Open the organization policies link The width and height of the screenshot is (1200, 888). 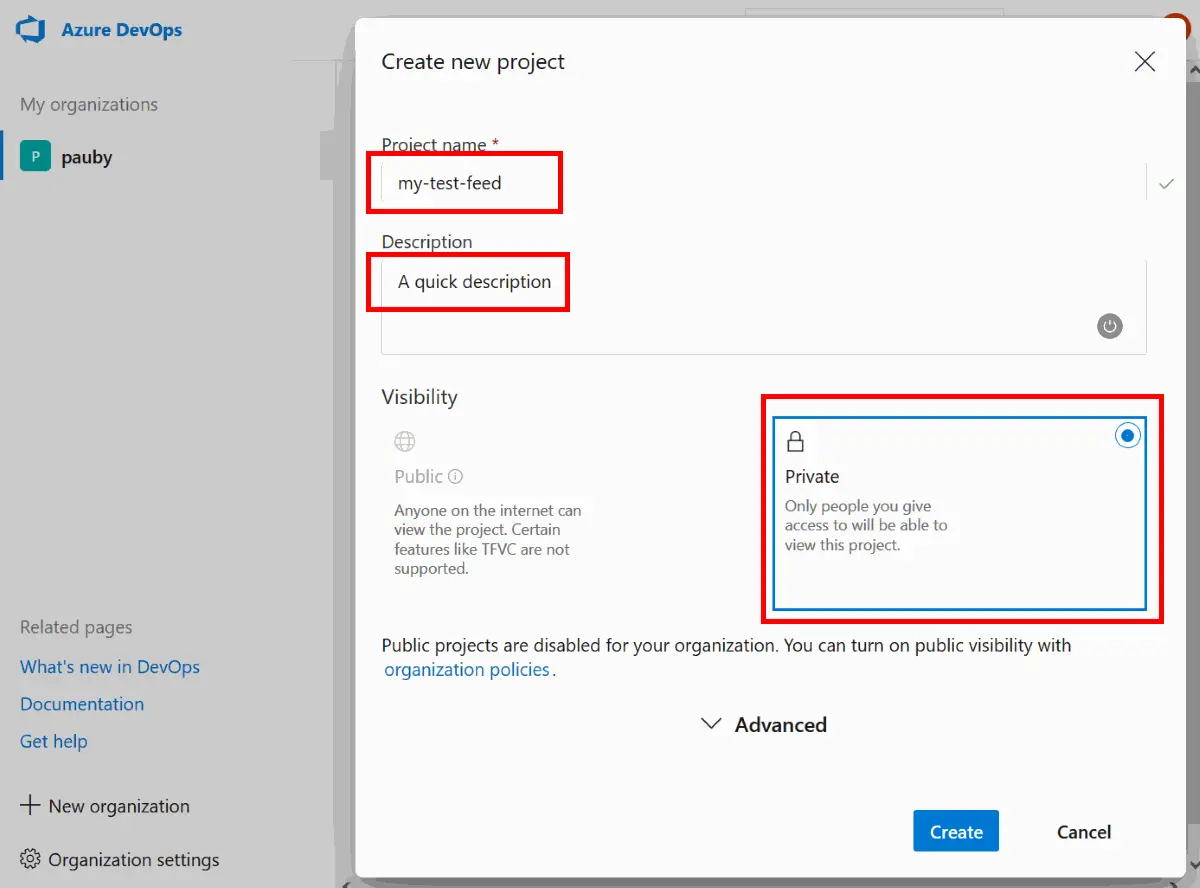467,670
